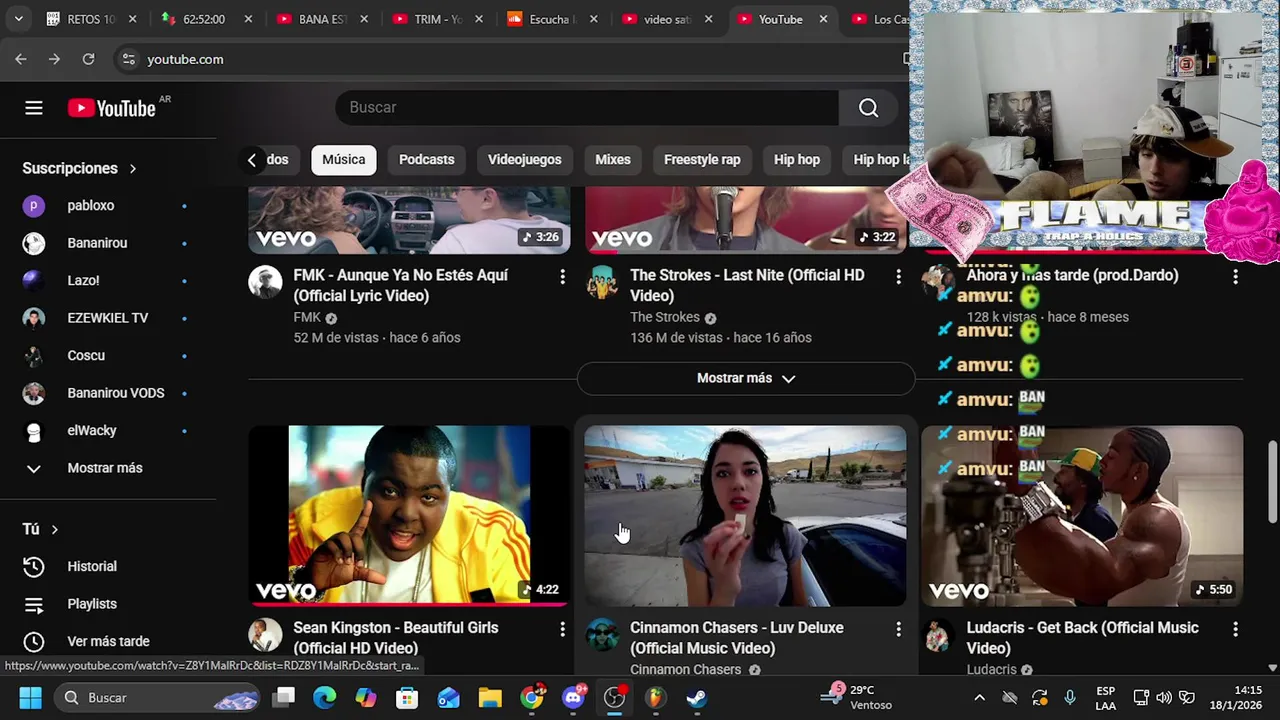Image resolution: width=1280 pixels, height=720 pixels.
Task: Open Bananirou VODS channel subscription
Action: (x=108, y=393)
